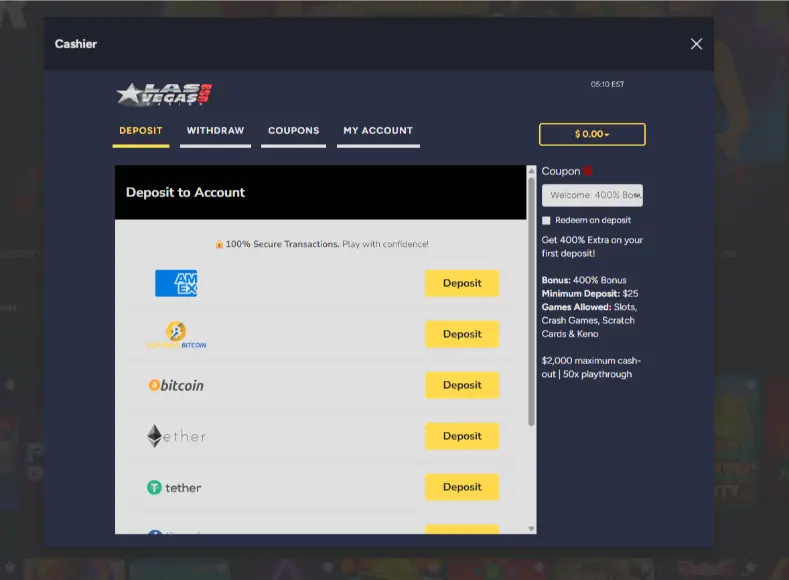Click '$2,000 maximum cash-out' text
The width and height of the screenshot is (789, 580).
591,367
